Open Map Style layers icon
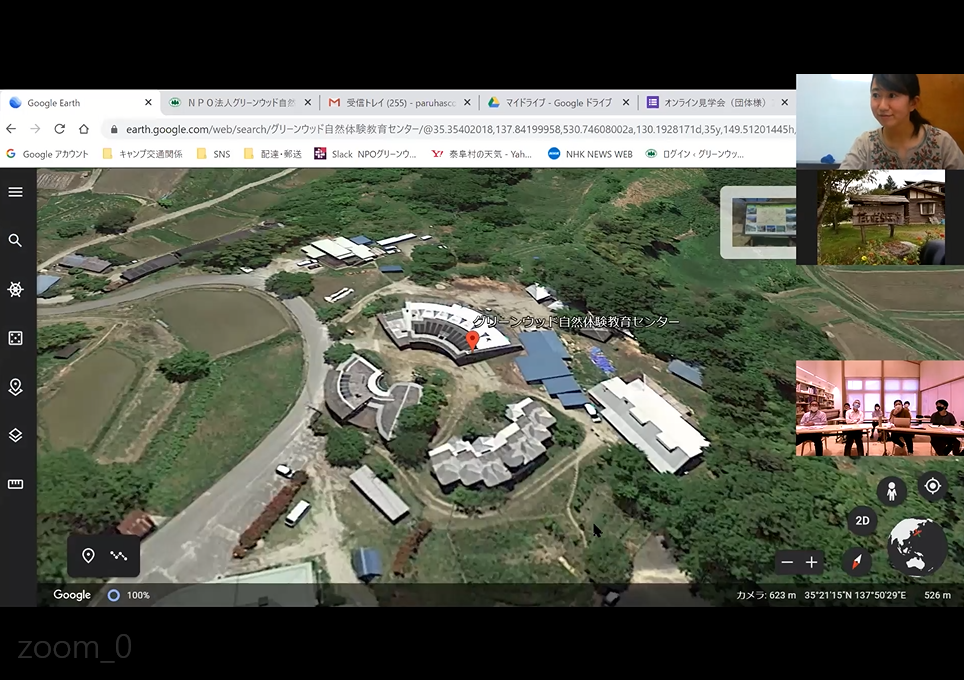This screenshot has width=964, height=680. click(x=15, y=435)
